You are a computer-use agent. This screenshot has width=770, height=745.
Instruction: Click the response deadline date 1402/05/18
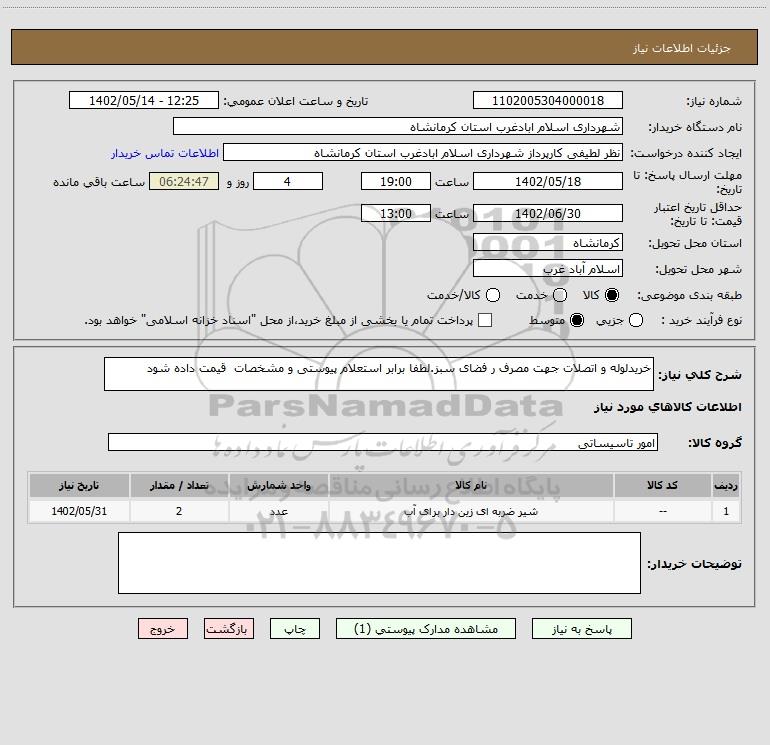tap(548, 181)
